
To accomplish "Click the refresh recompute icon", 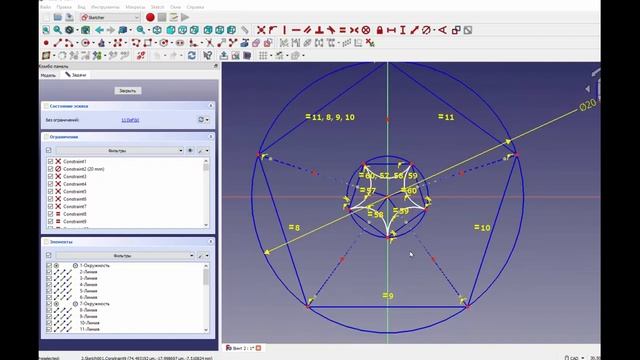I will pyautogui.click(x=191, y=56).
